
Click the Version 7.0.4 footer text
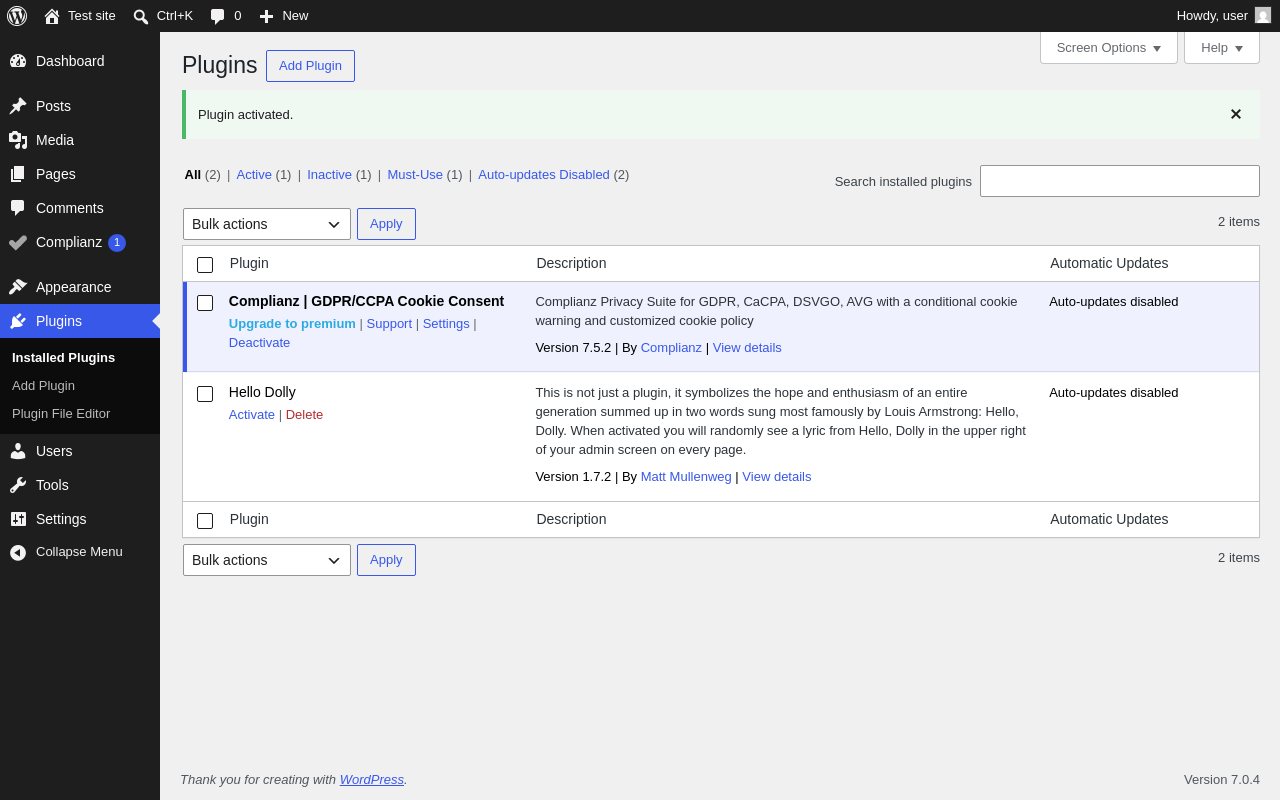(1222, 779)
